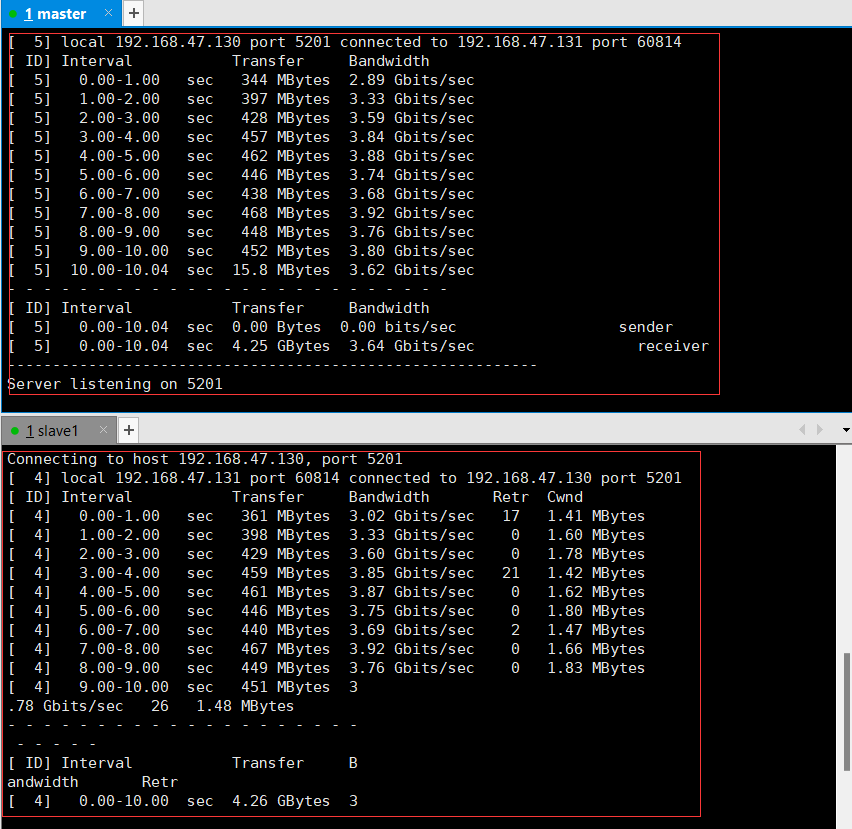Open a new tab beside slave1
The height and width of the screenshot is (829, 852).
129,430
